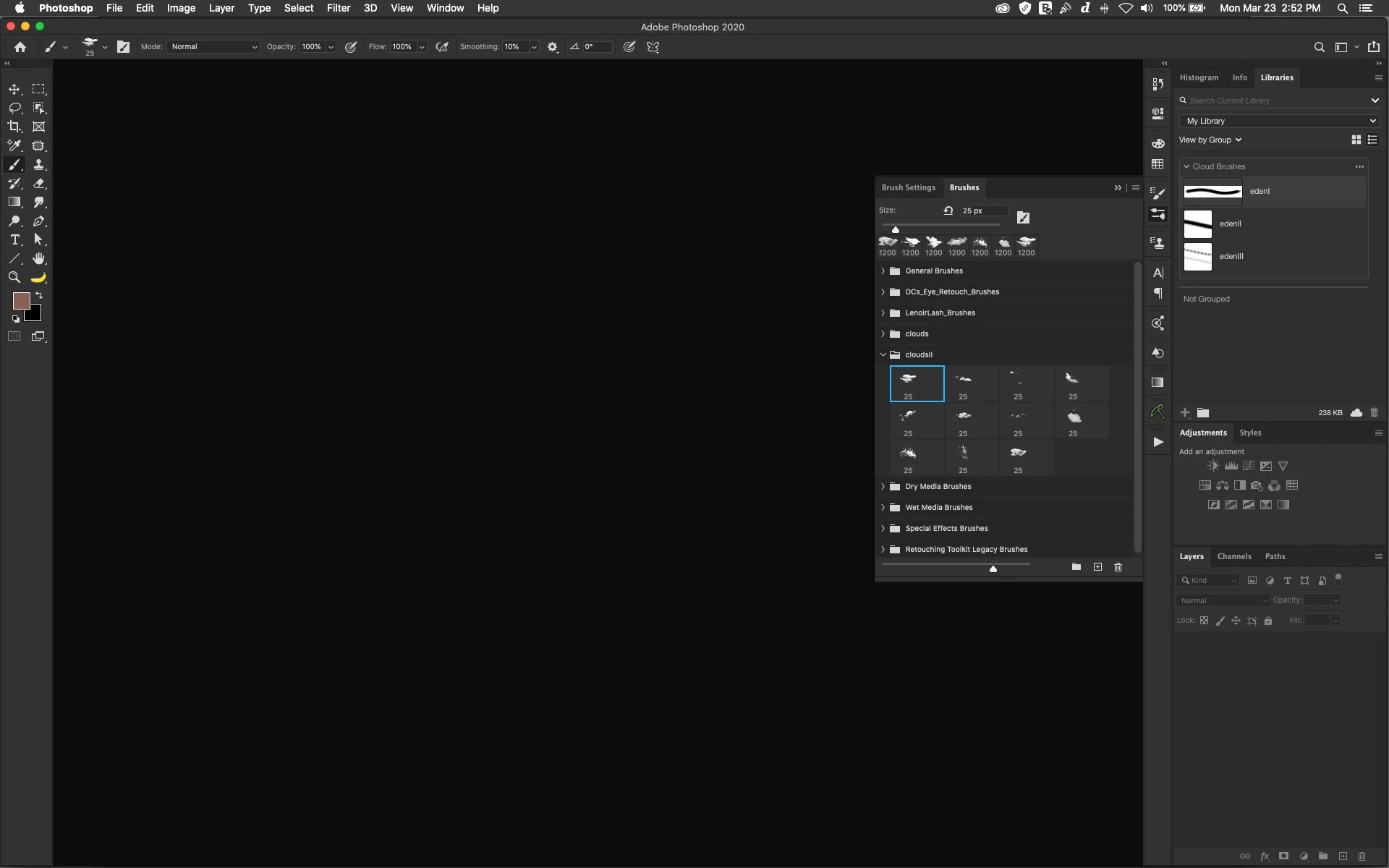Select the Eyedropper tool
This screenshot has height=868, width=1389.
tap(14, 145)
